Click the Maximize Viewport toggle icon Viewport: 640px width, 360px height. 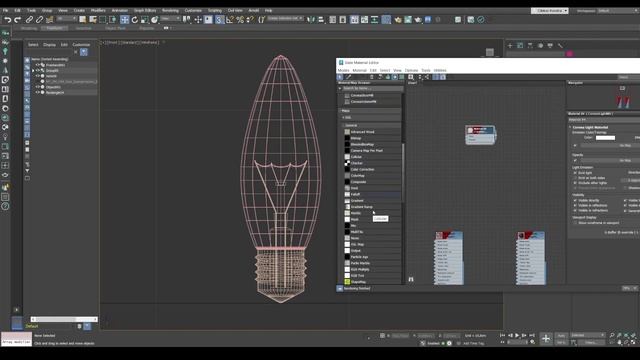pos(634,342)
